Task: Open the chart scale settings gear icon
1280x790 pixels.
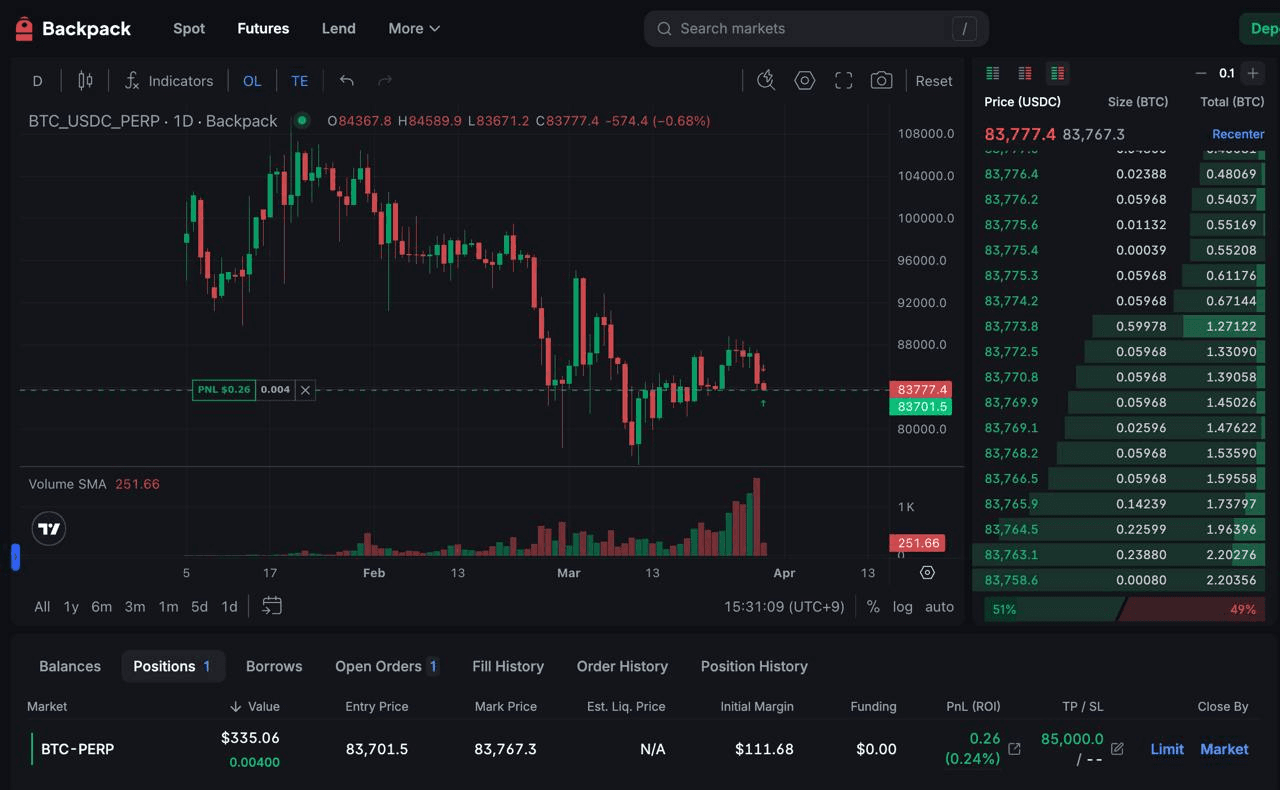Action: 927,573
